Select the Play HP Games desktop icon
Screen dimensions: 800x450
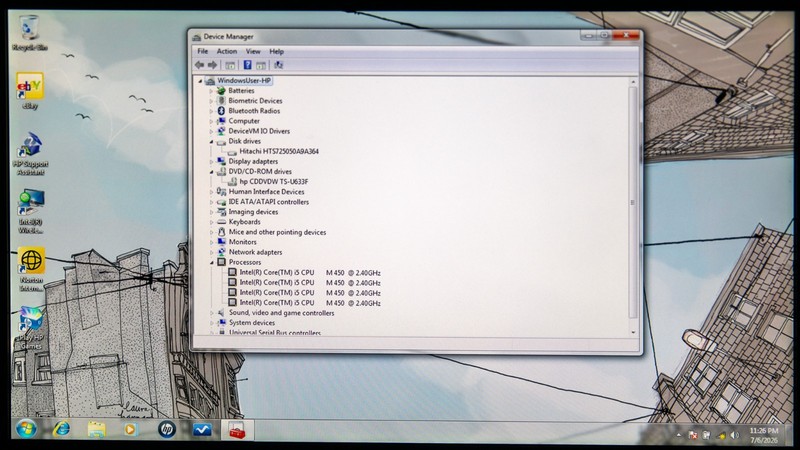pyautogui.click(x=31, y=328)
